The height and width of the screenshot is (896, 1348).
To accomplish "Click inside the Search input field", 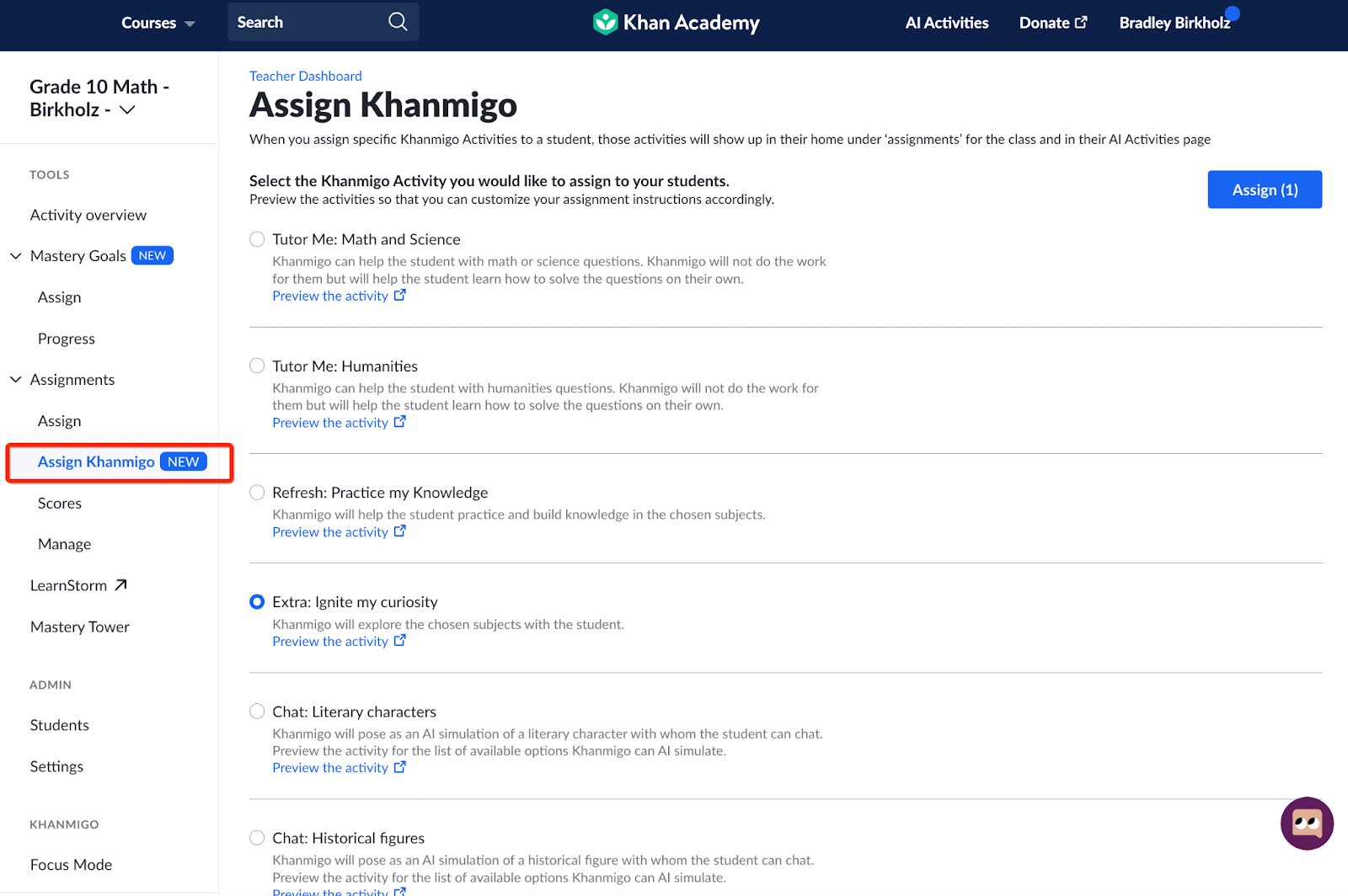I will pos(312,21).
